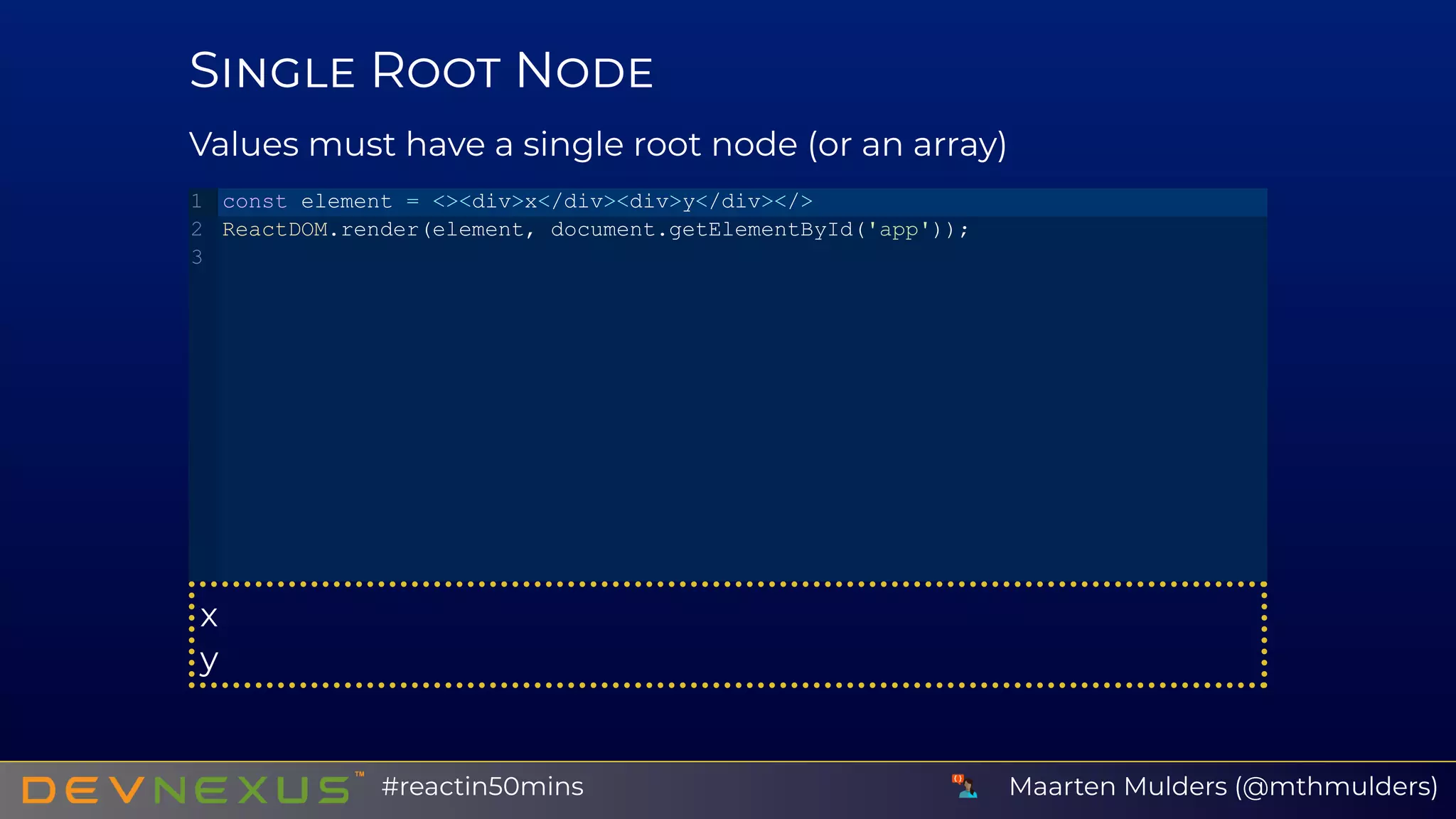This screenshot has height=819, width=1456.
Task: Click the 'Single Root Node' slide title
Action: (x=422, y=70)
